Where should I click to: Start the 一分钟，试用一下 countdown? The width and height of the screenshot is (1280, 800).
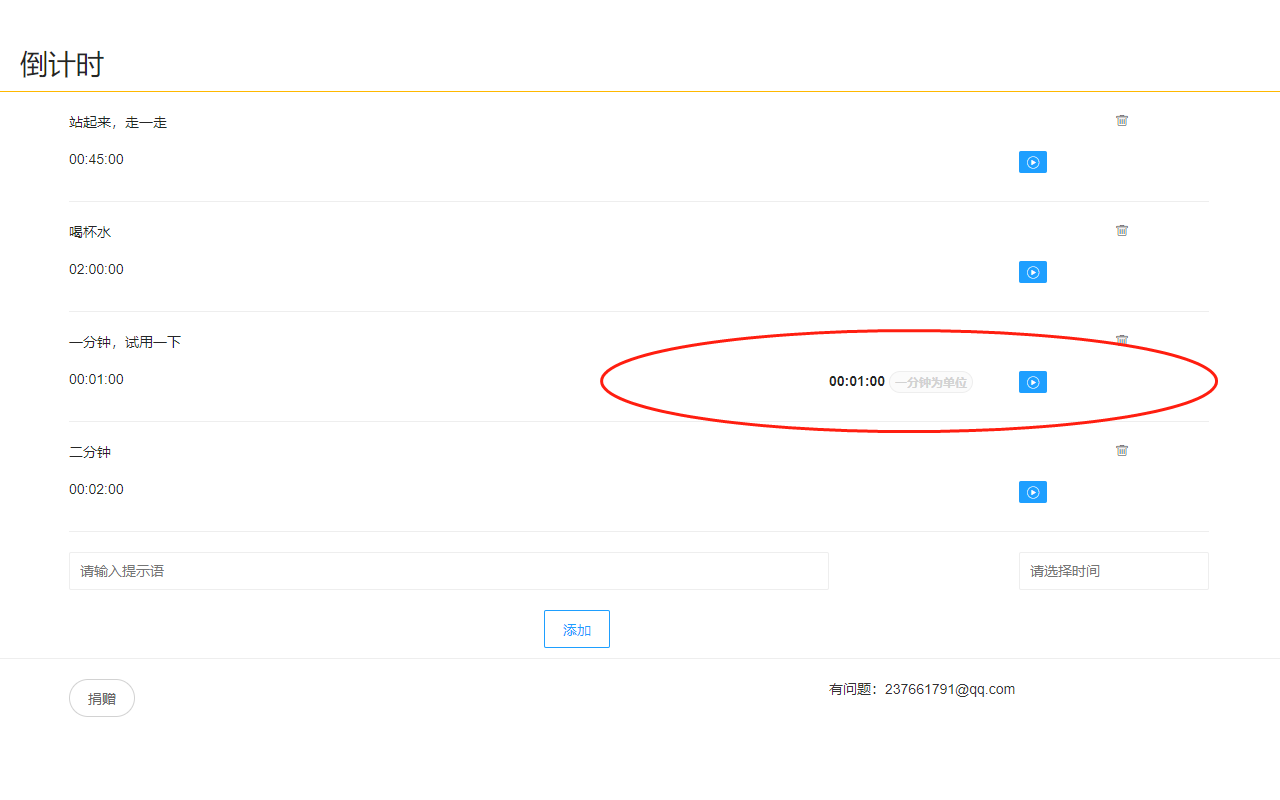click(x=1033, y=382)
